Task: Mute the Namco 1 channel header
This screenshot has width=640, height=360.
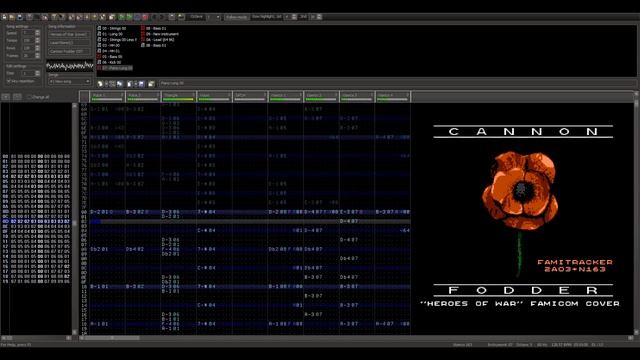Action: pyautogui.click(x=285, y=96)
